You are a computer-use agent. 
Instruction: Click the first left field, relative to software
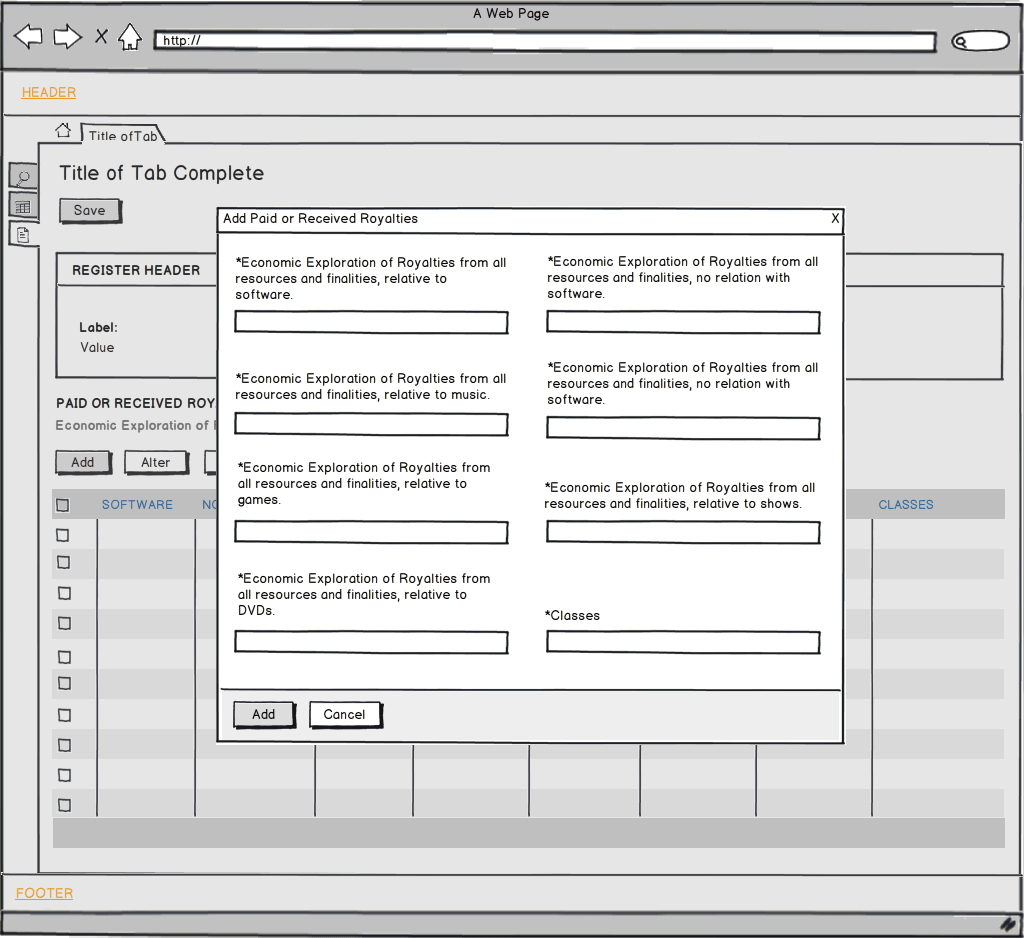[371, 322]
